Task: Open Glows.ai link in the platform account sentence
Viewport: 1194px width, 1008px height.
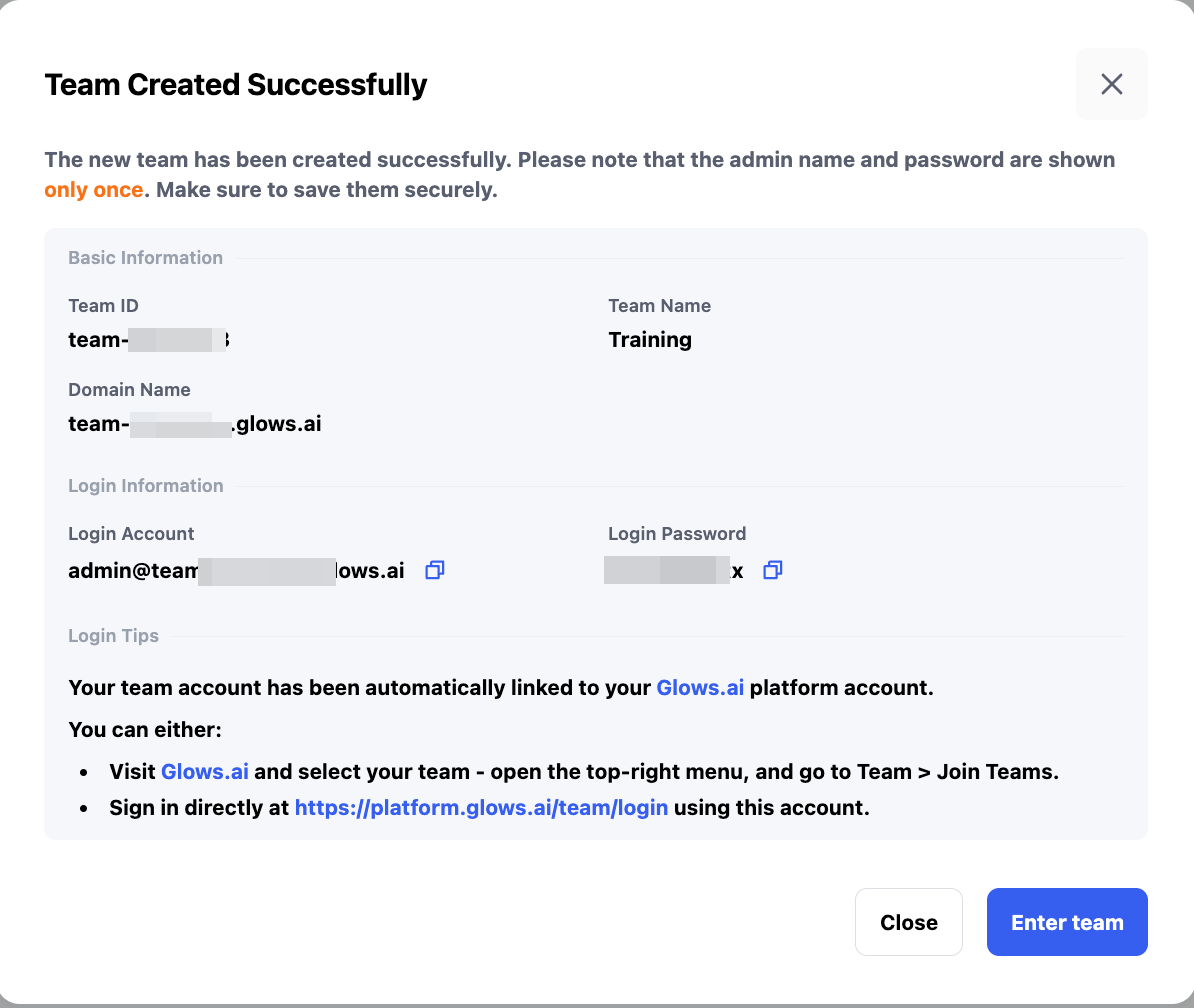Action: (x=699, y=688)
